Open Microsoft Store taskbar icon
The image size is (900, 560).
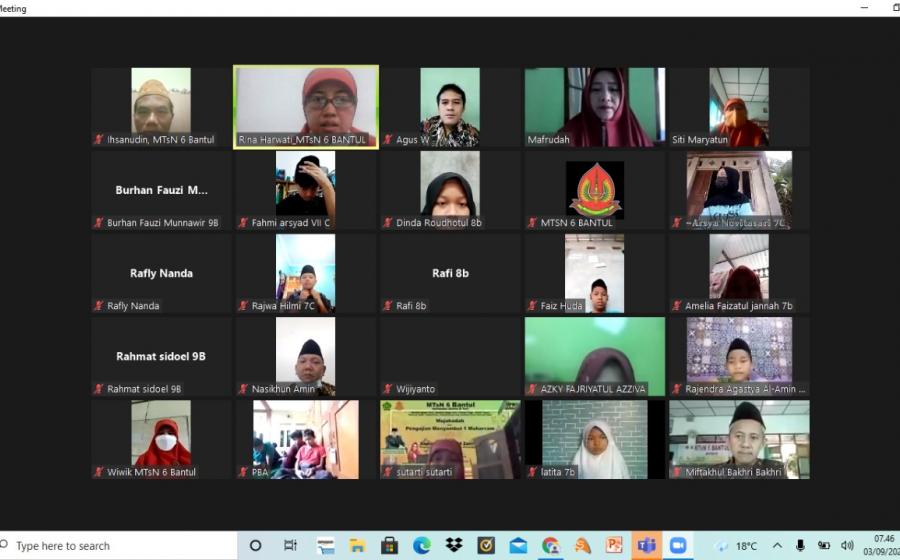389,545
